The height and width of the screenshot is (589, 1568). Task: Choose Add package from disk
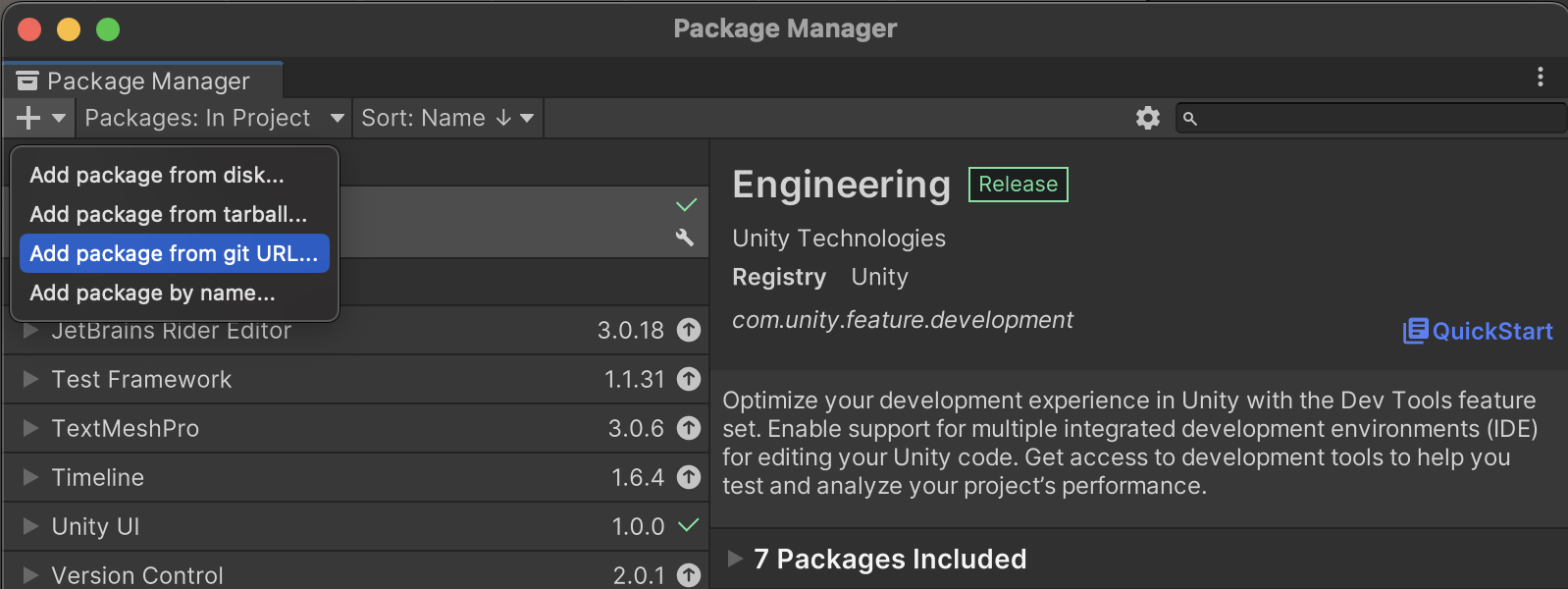click(175, 175)
